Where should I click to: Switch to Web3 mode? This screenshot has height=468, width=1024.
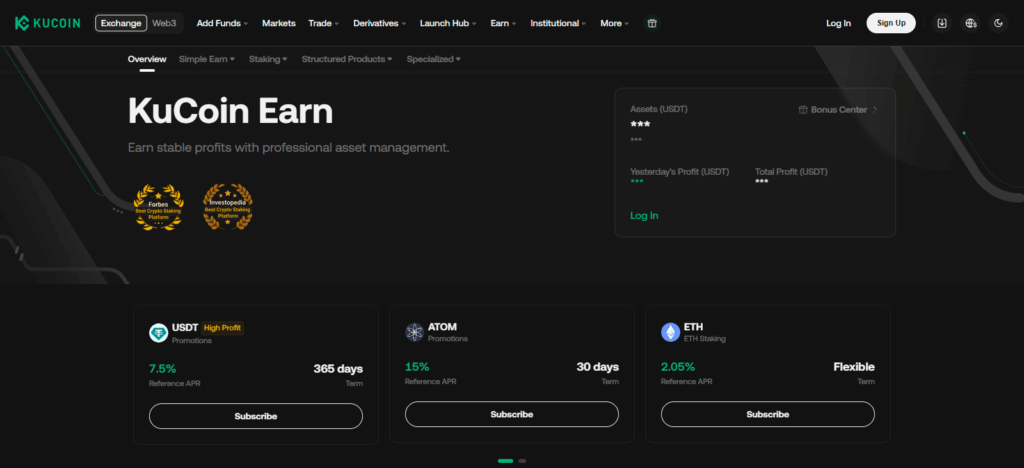[165, 23]
